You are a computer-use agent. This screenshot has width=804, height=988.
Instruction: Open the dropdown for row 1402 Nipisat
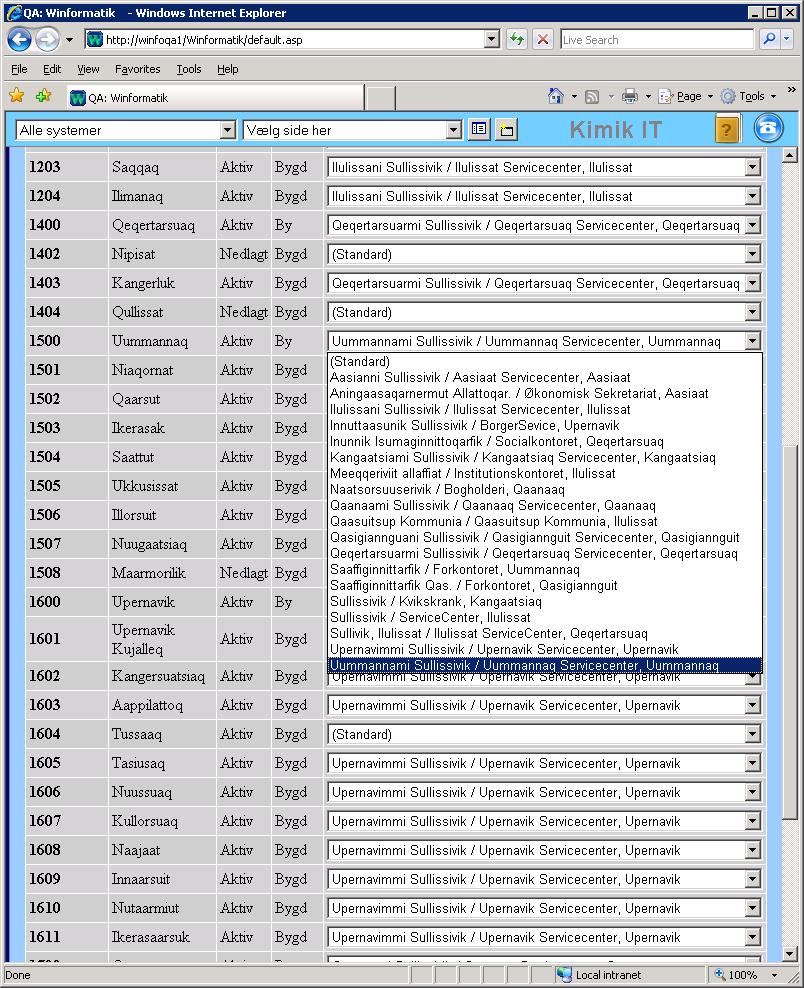click(752, 254)
